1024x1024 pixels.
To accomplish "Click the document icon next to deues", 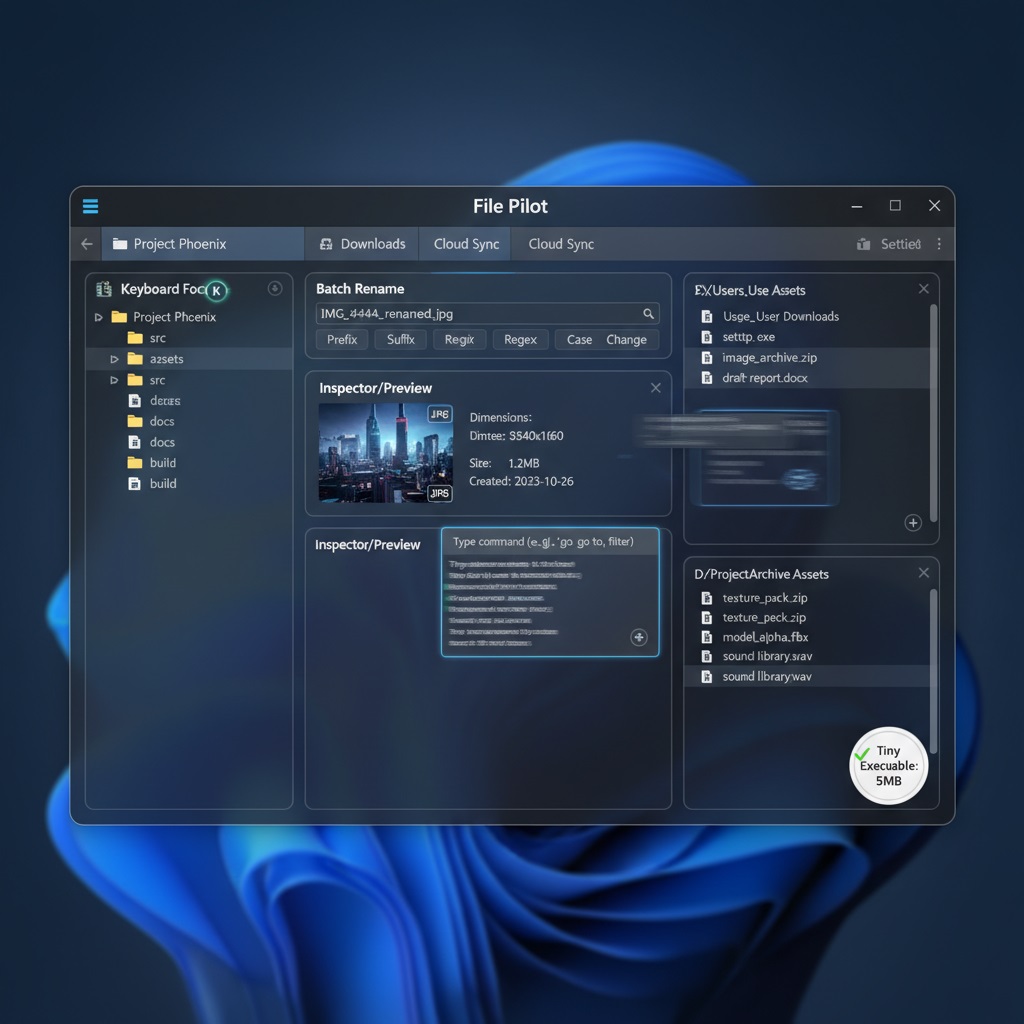I will 135,400.
